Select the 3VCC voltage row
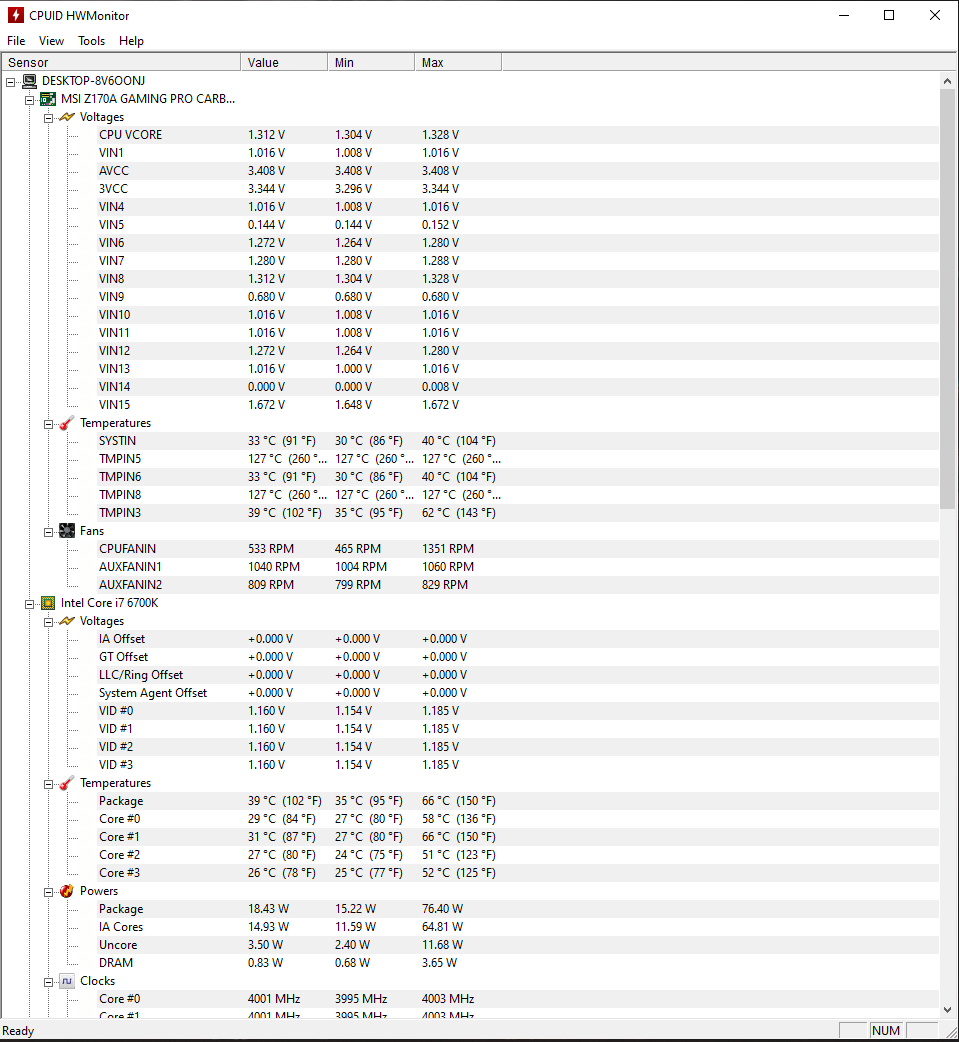 (x=518, y=189)
